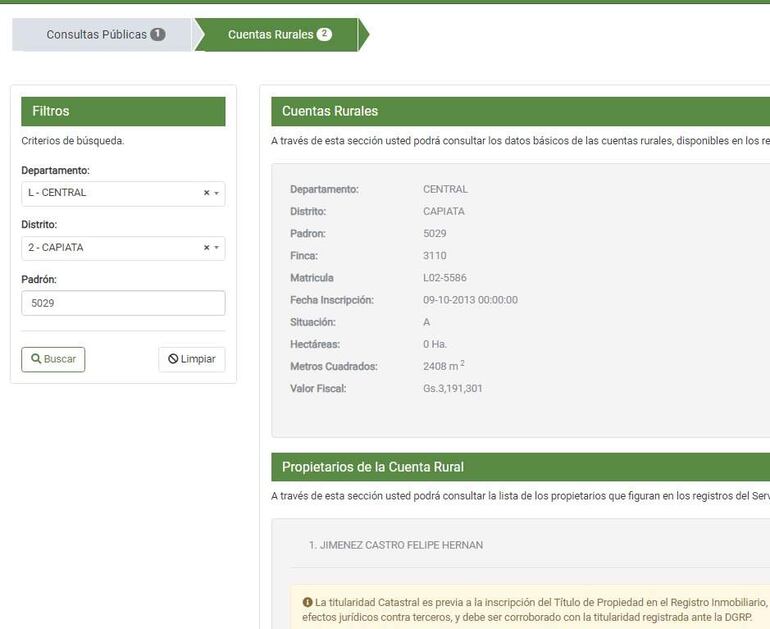Focus the Padrón input field
Image resolution: width=770 pixels, height=629 pixels.
tap(123, 303)
